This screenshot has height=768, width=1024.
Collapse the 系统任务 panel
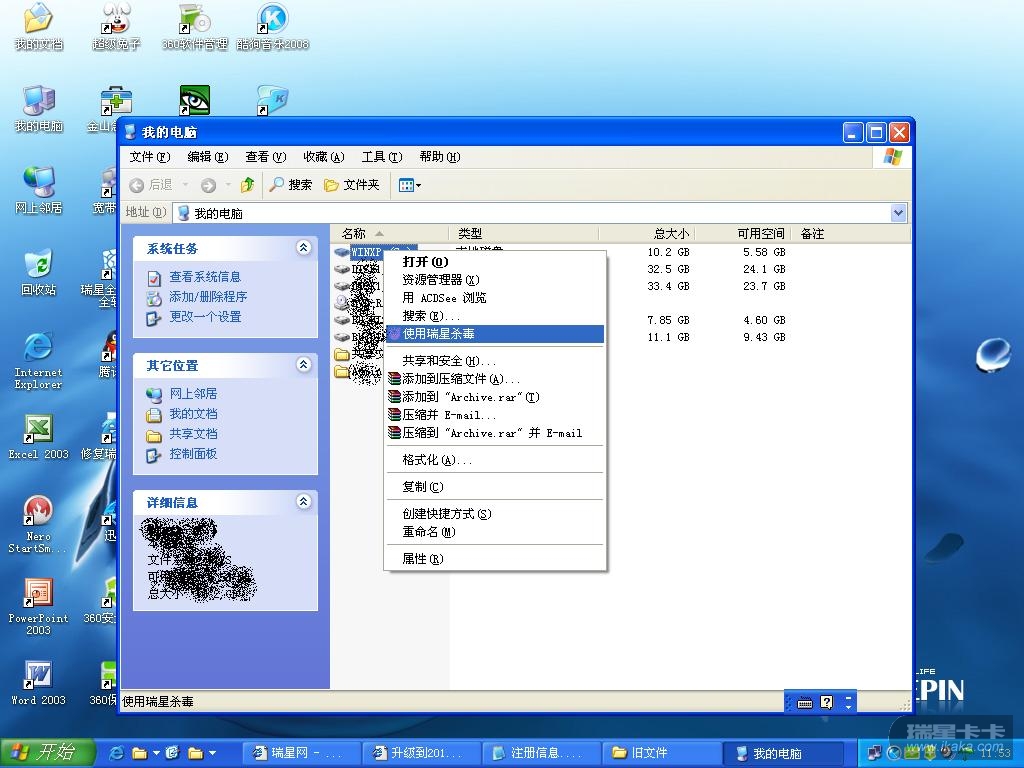pos(304,248)
